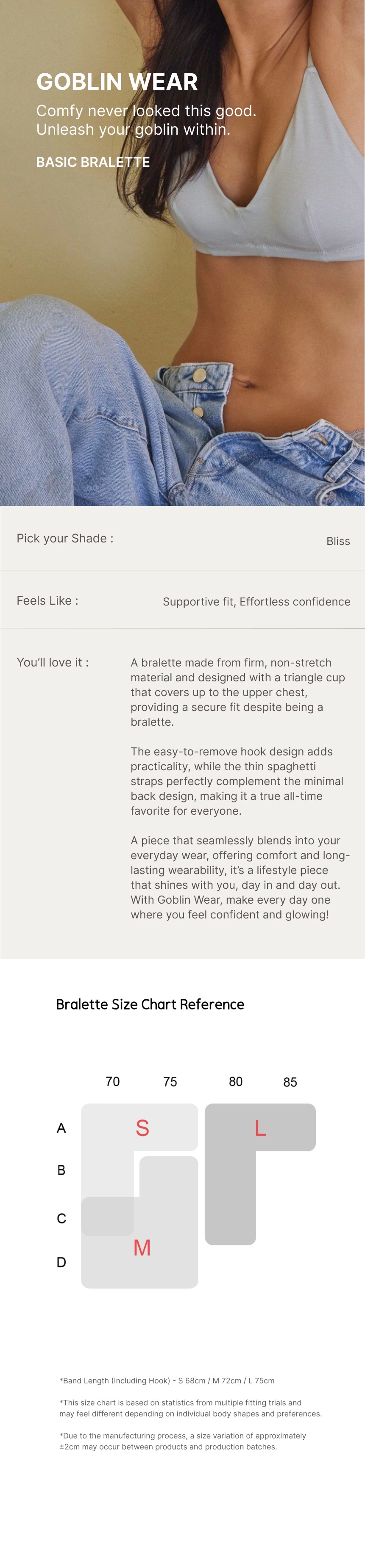This screenshot has width=365, height=1568.
Task: Select size S in the size chart
Action: [x=142, y=1128]
